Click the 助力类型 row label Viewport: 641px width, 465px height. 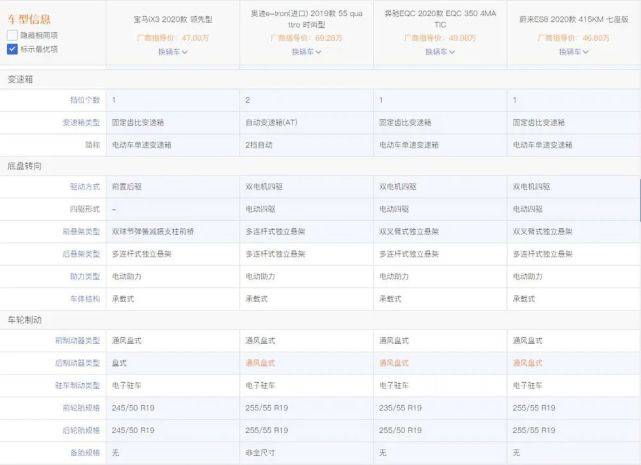click(x=85, y=276)
